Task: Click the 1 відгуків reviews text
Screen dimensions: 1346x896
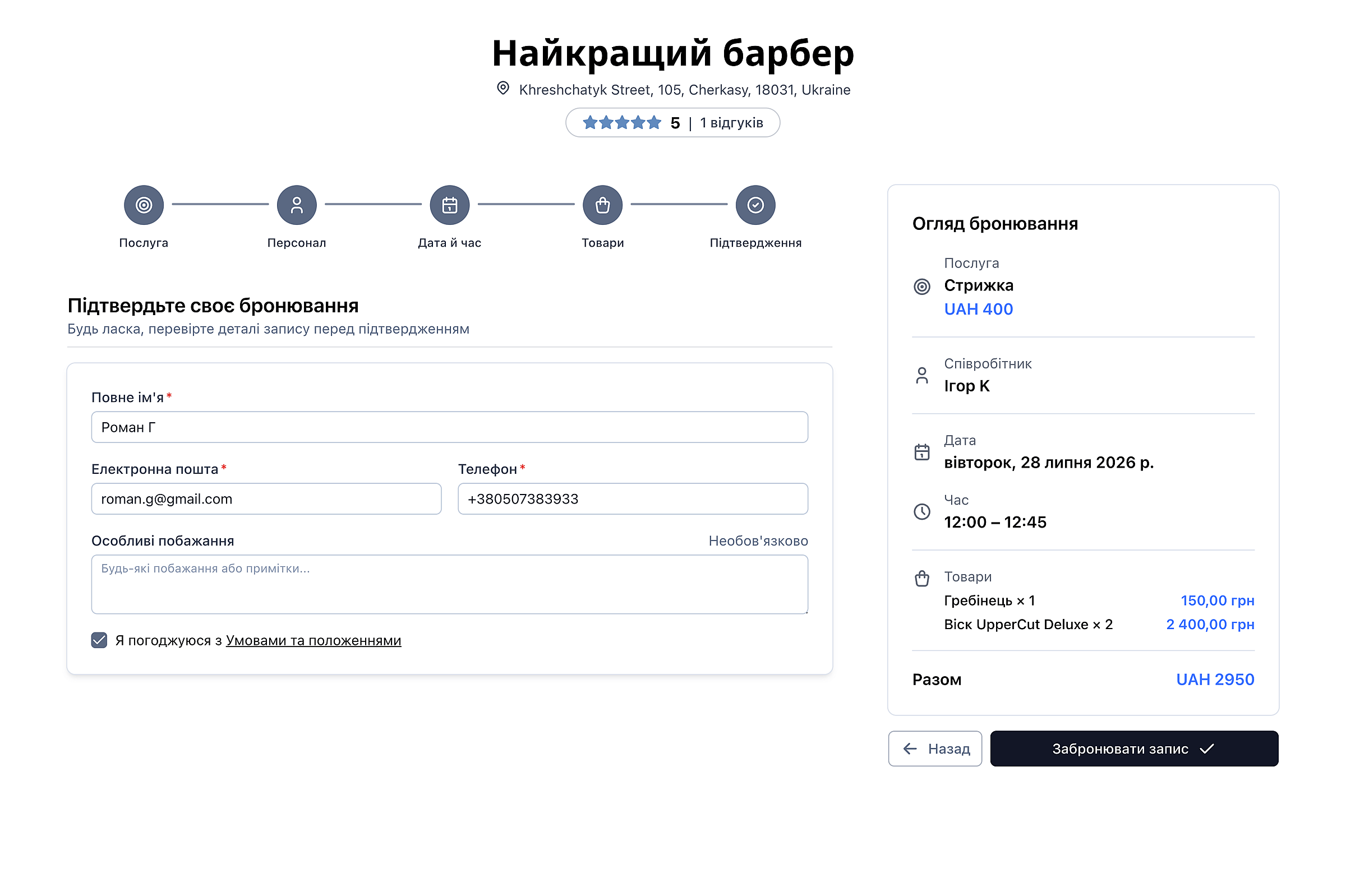Action: [x=731, y=123]
